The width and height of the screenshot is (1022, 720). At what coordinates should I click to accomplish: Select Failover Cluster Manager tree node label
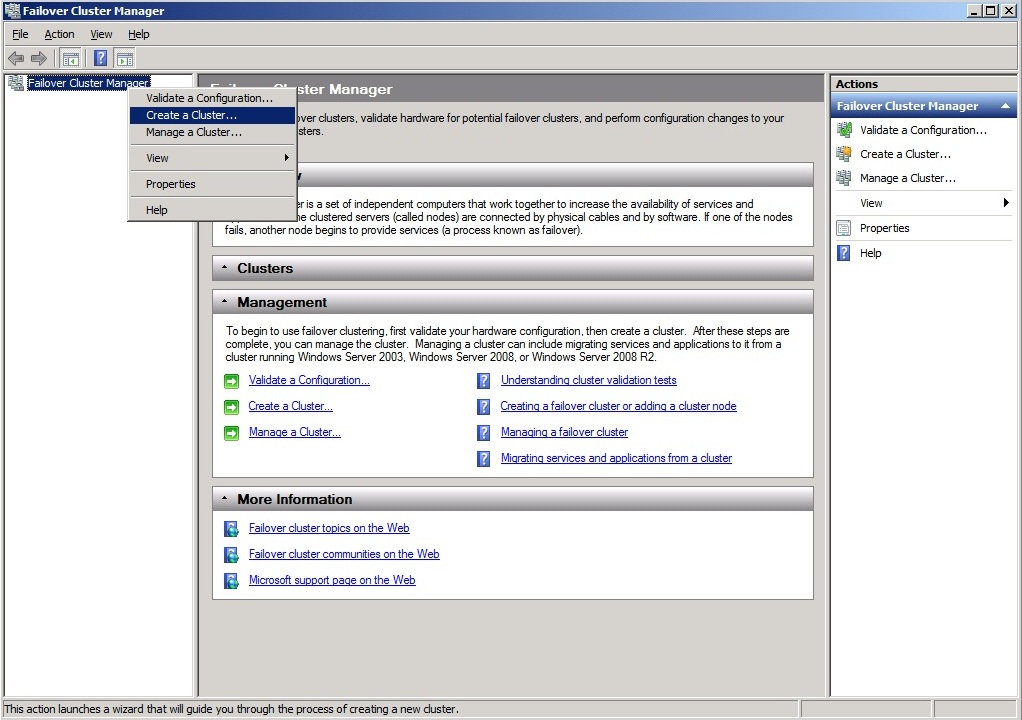[89, 83]
